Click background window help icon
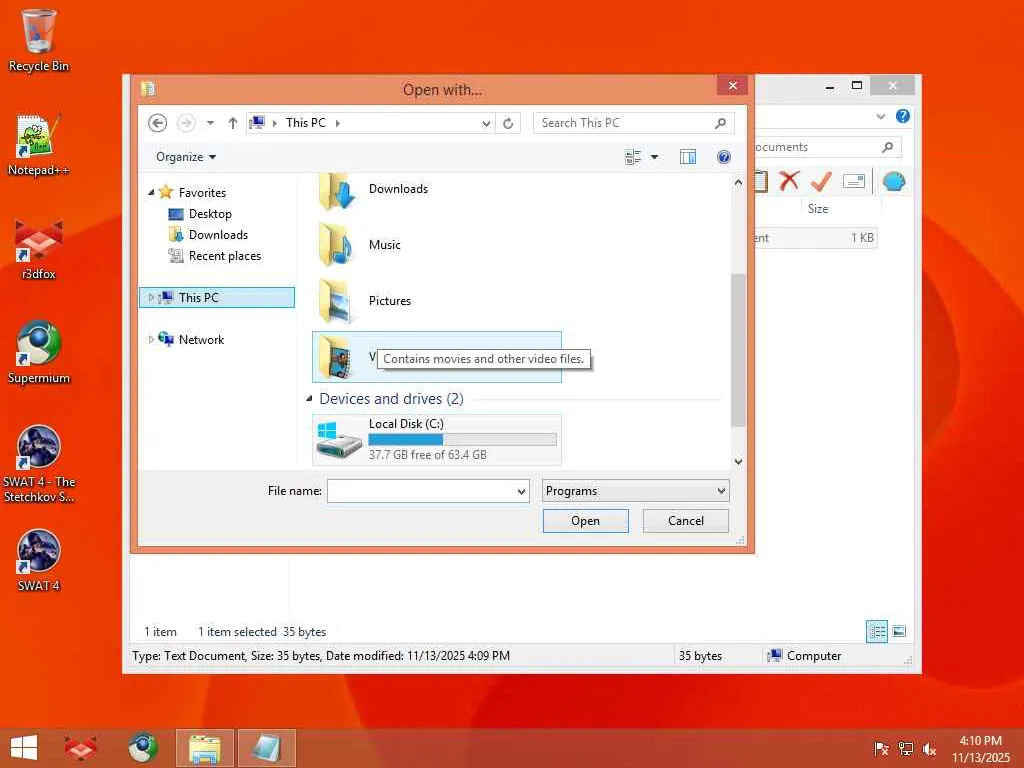Image resolution: width=1024 pixels, height=768 pixels. 903,116
